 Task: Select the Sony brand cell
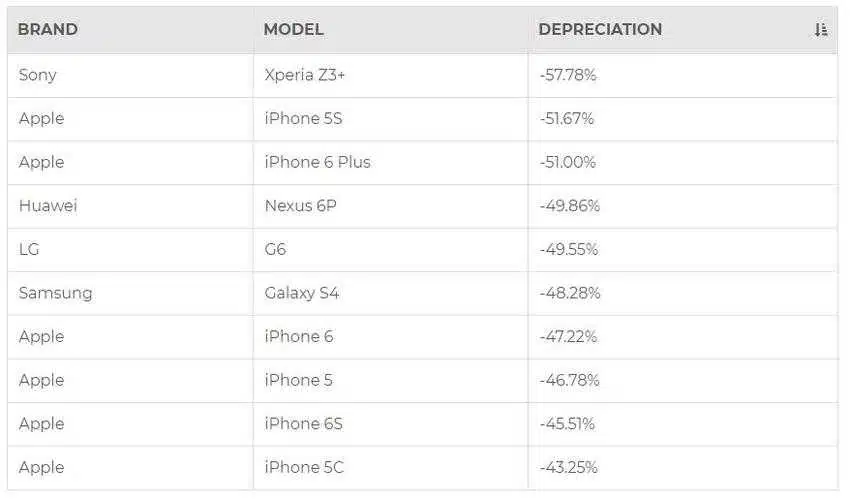click(130, 75)
